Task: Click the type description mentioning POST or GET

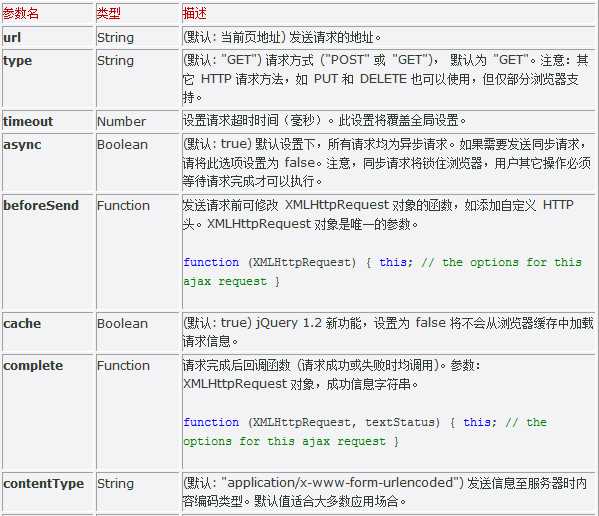Action: (386, 79)
